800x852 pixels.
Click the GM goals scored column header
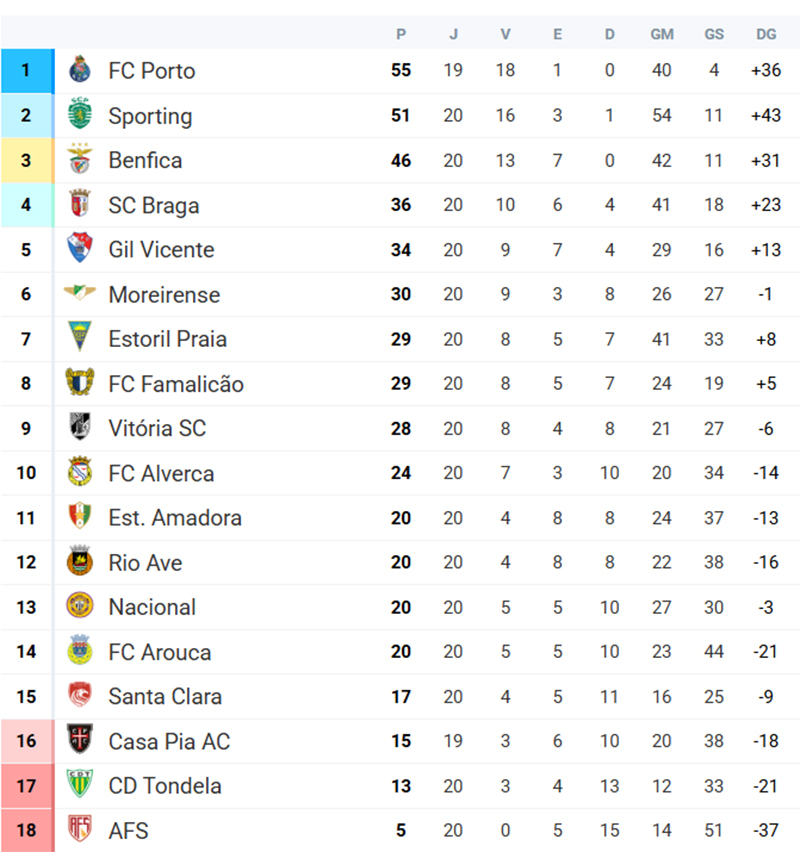click(662, 34)
